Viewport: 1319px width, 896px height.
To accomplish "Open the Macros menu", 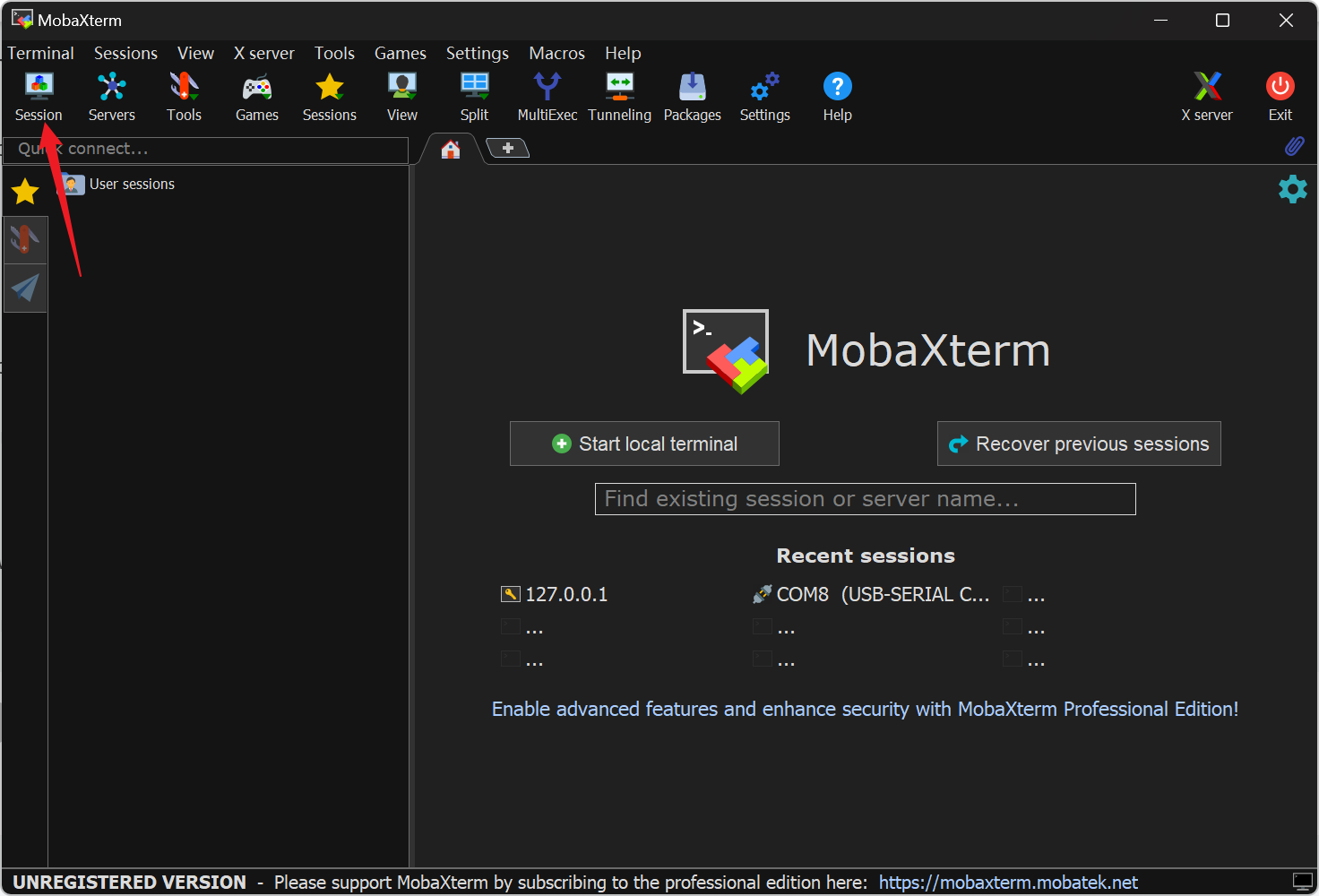I will coord(556,53).
